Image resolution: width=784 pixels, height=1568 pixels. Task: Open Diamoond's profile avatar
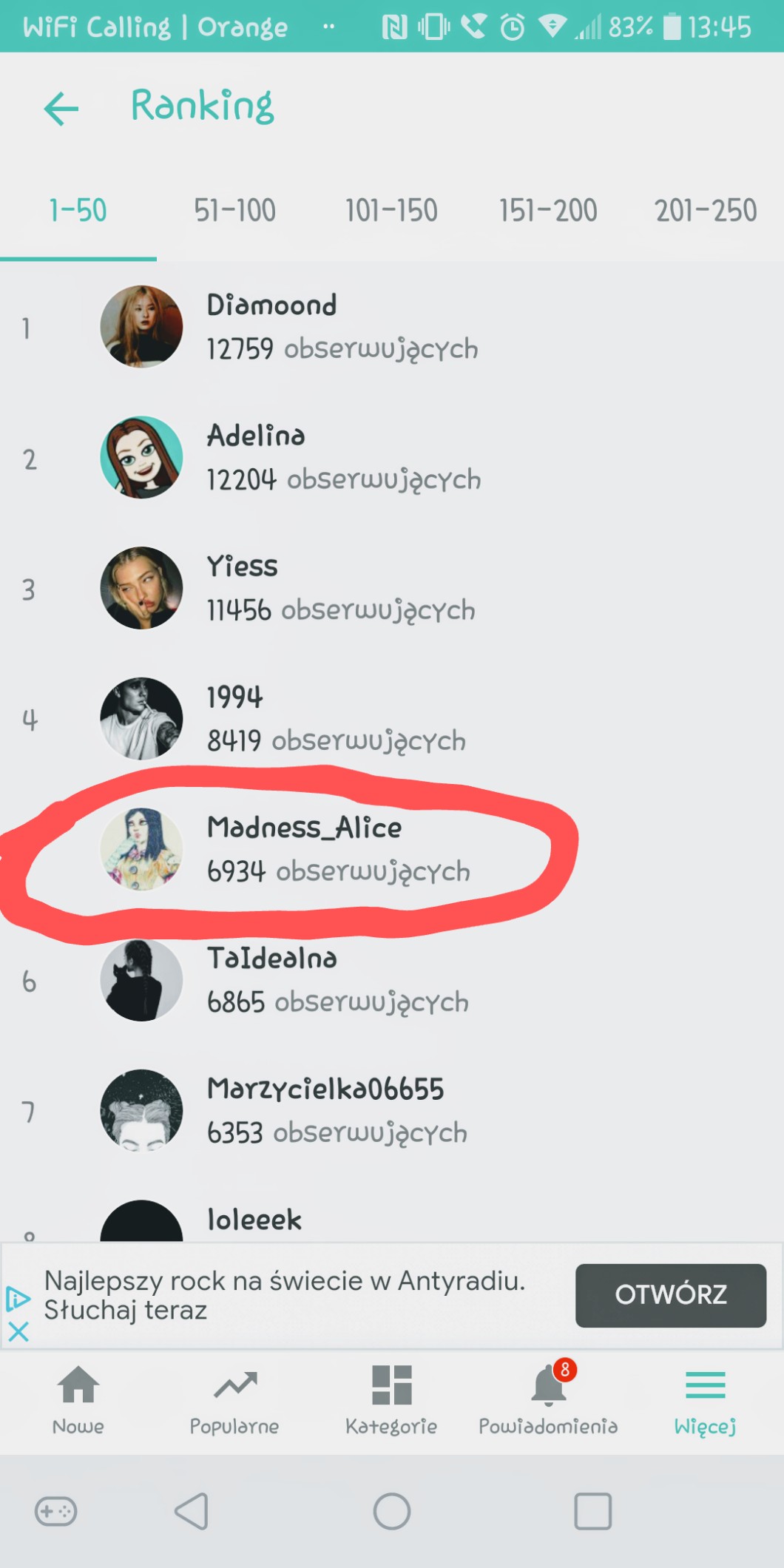(141, 327)
